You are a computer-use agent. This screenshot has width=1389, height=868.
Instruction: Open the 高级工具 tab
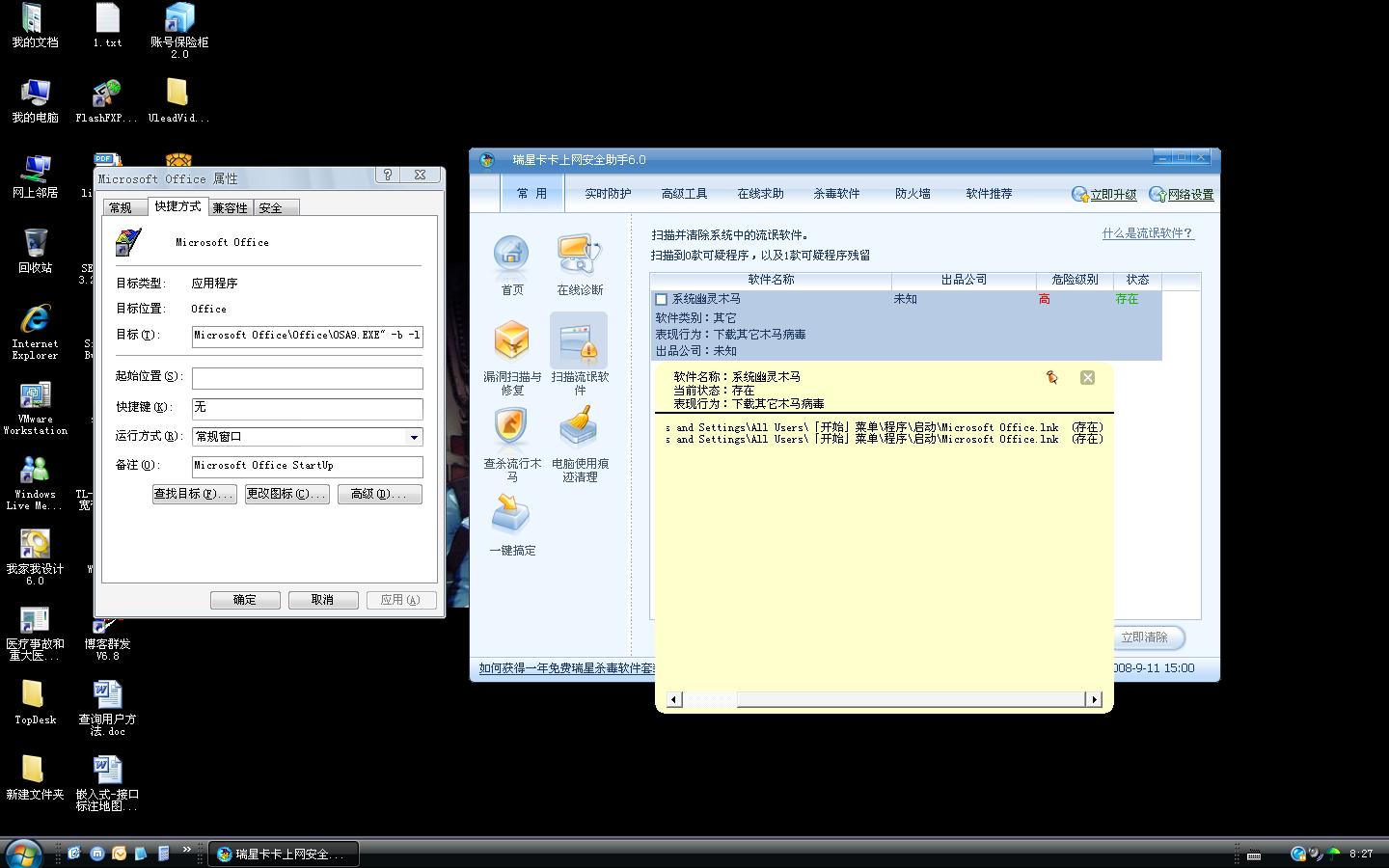click(684, 194)
